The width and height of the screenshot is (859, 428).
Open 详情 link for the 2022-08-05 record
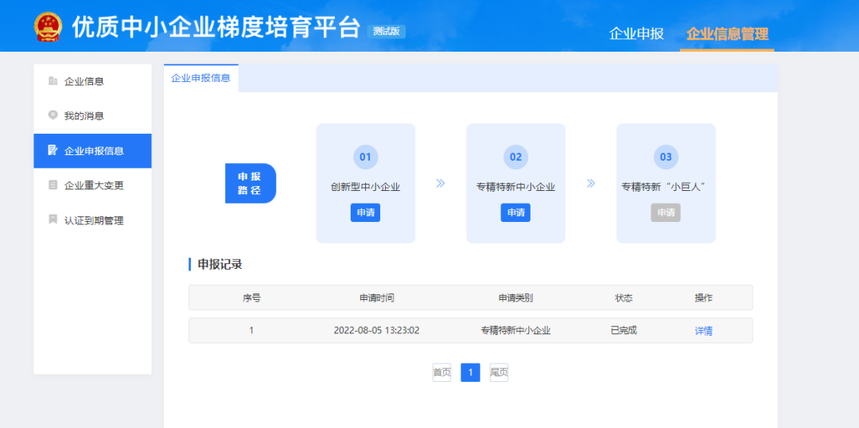(703, 331)
